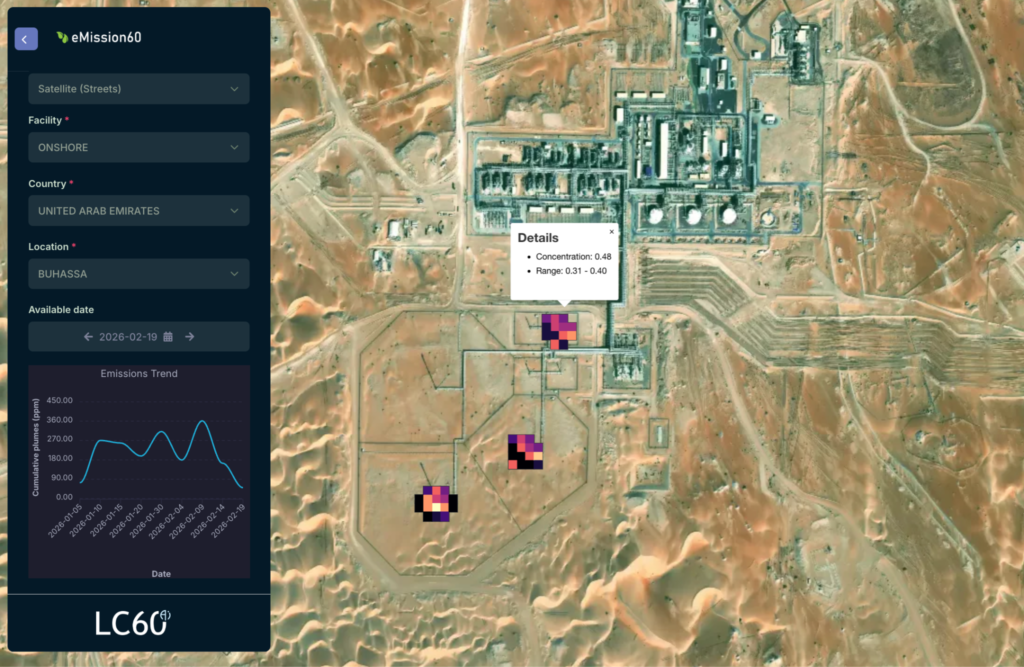
Task: Open the Satellite (Streets) map style dropdown
Action: [138, 89]
